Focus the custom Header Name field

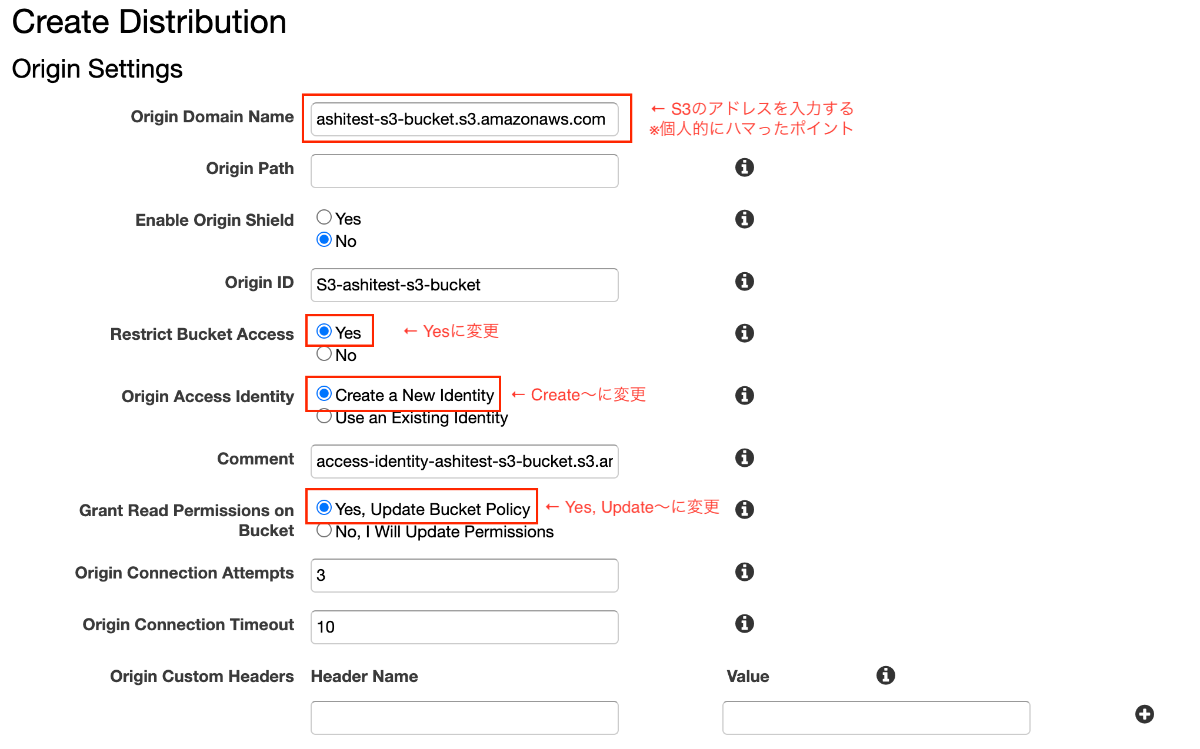pos(464,718)
